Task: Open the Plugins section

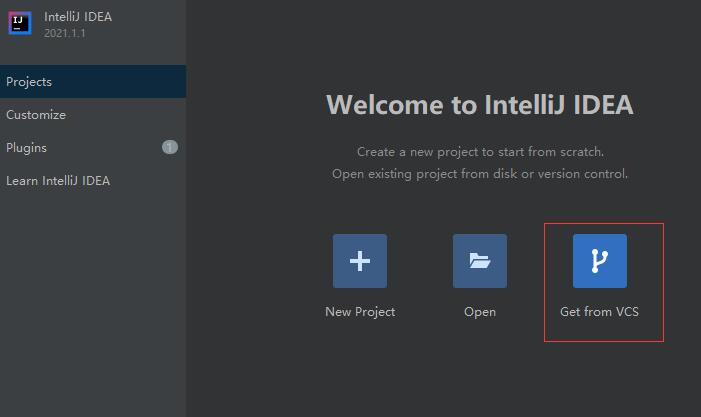Action: (27, 148)
